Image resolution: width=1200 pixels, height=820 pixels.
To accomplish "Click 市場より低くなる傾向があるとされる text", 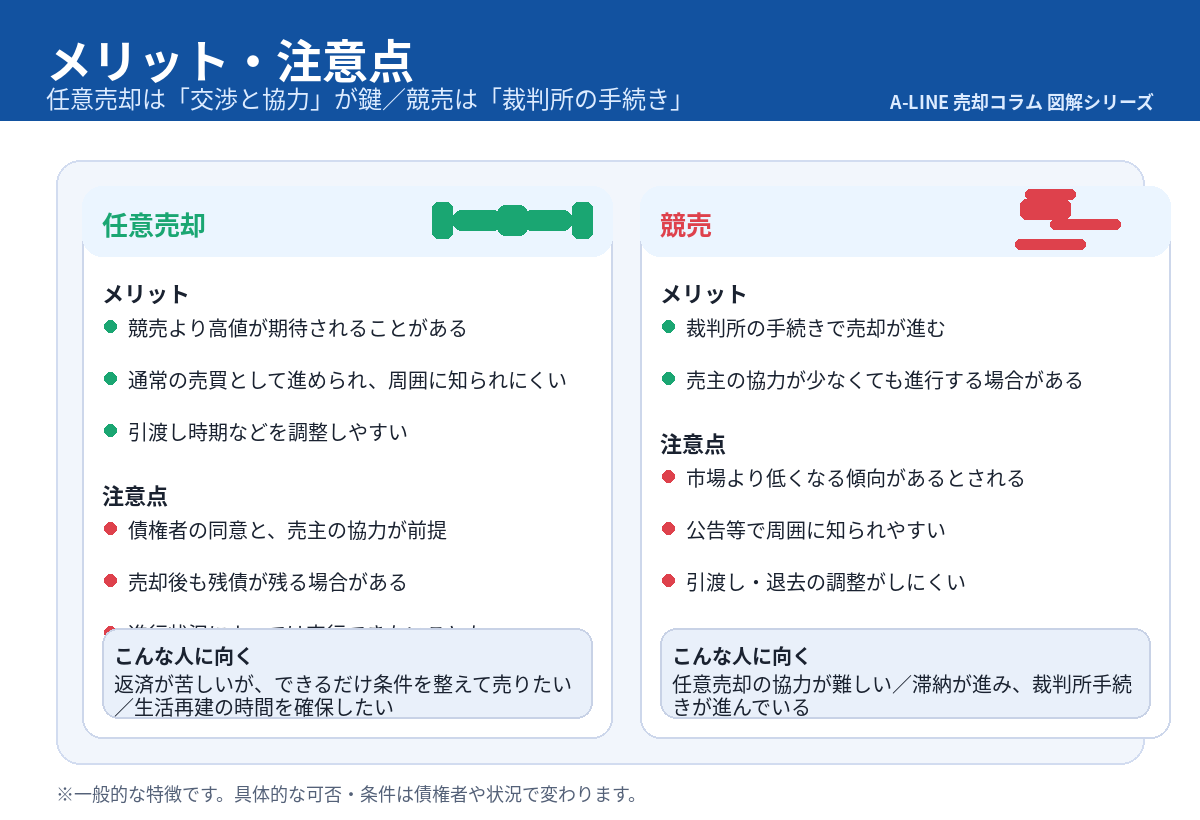I will tap(855, 478).
